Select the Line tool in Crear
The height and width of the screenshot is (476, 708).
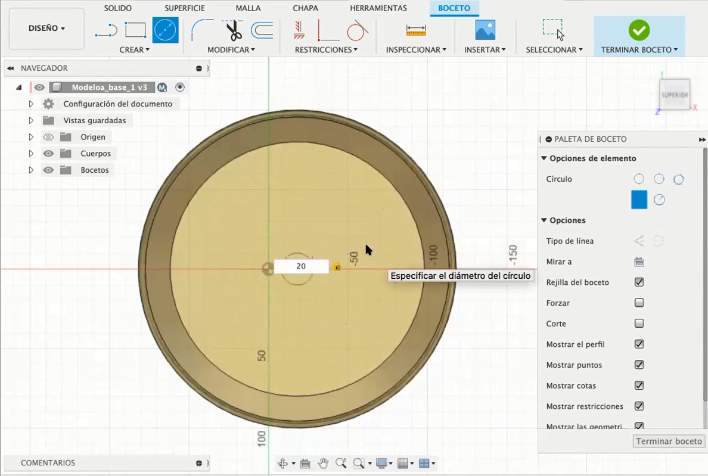coord(106,31)
